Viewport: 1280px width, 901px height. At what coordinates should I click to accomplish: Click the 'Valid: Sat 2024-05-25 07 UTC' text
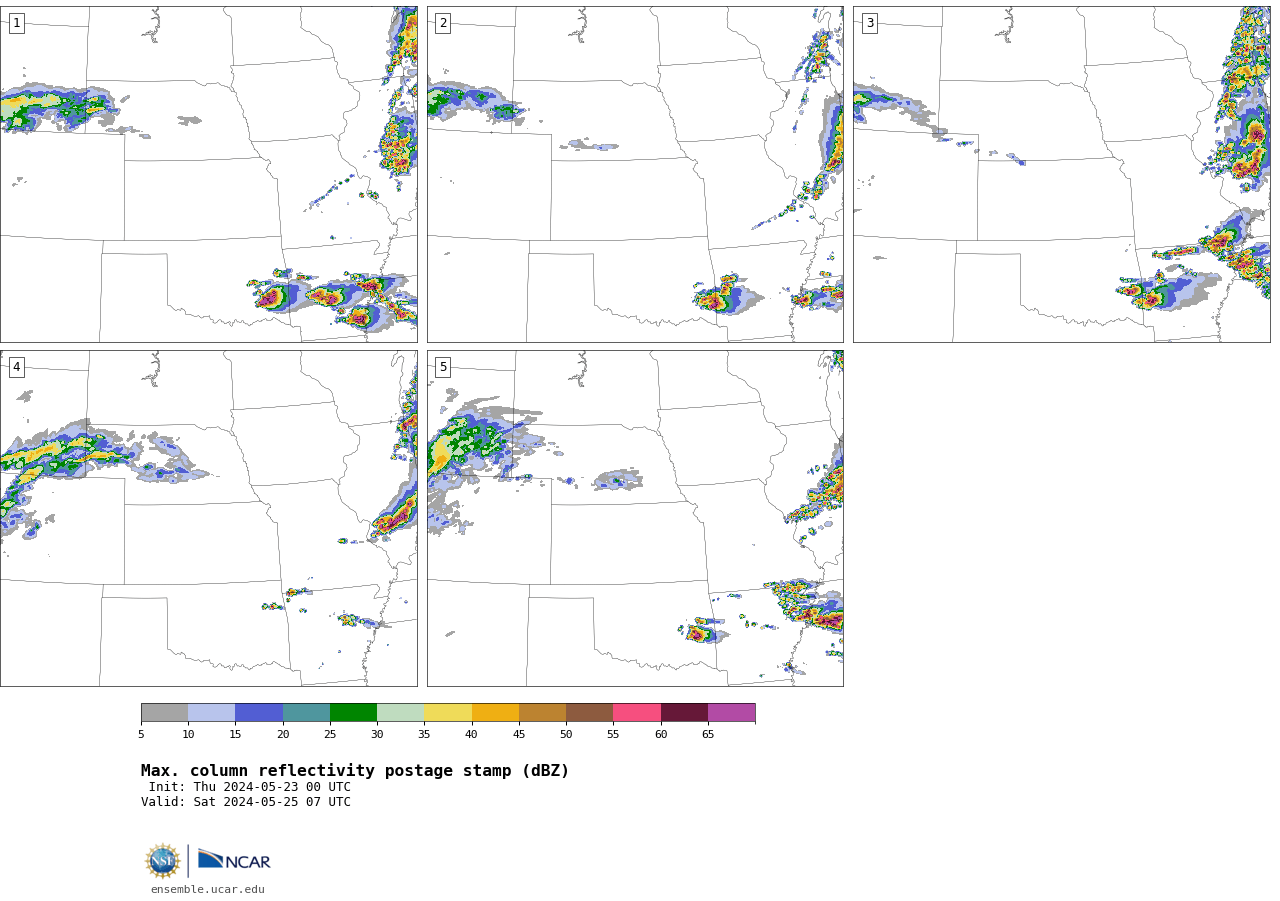pos(246,802)
